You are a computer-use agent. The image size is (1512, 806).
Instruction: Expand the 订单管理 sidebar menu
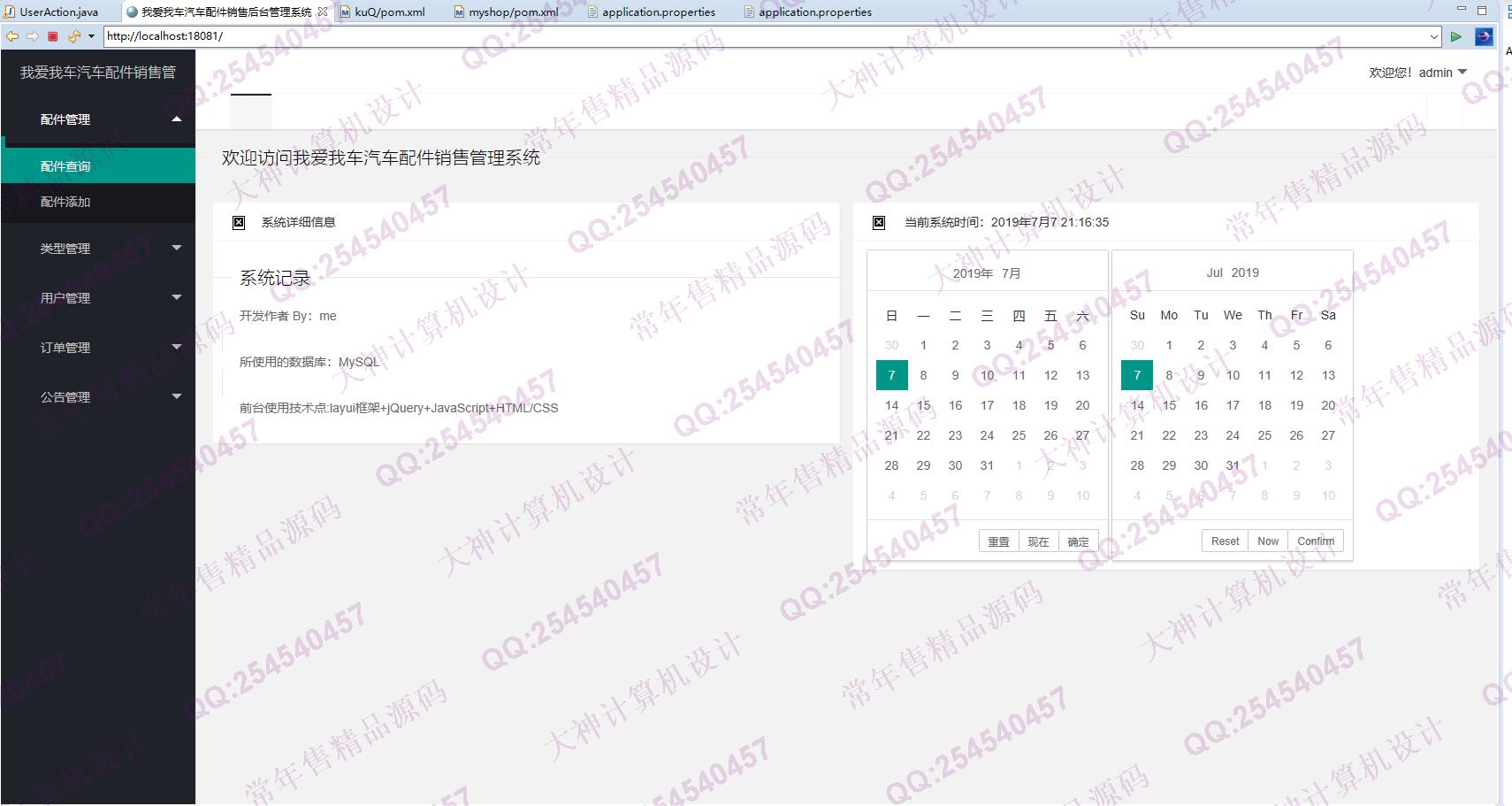[97, 348]
